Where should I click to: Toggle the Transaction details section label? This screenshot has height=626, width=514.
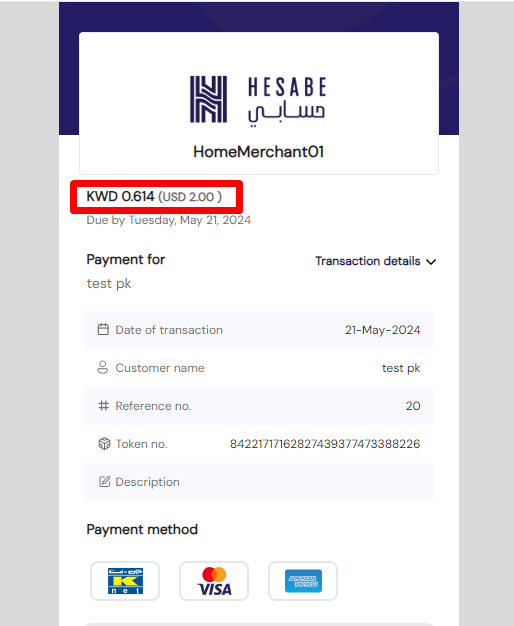[367, 261]
